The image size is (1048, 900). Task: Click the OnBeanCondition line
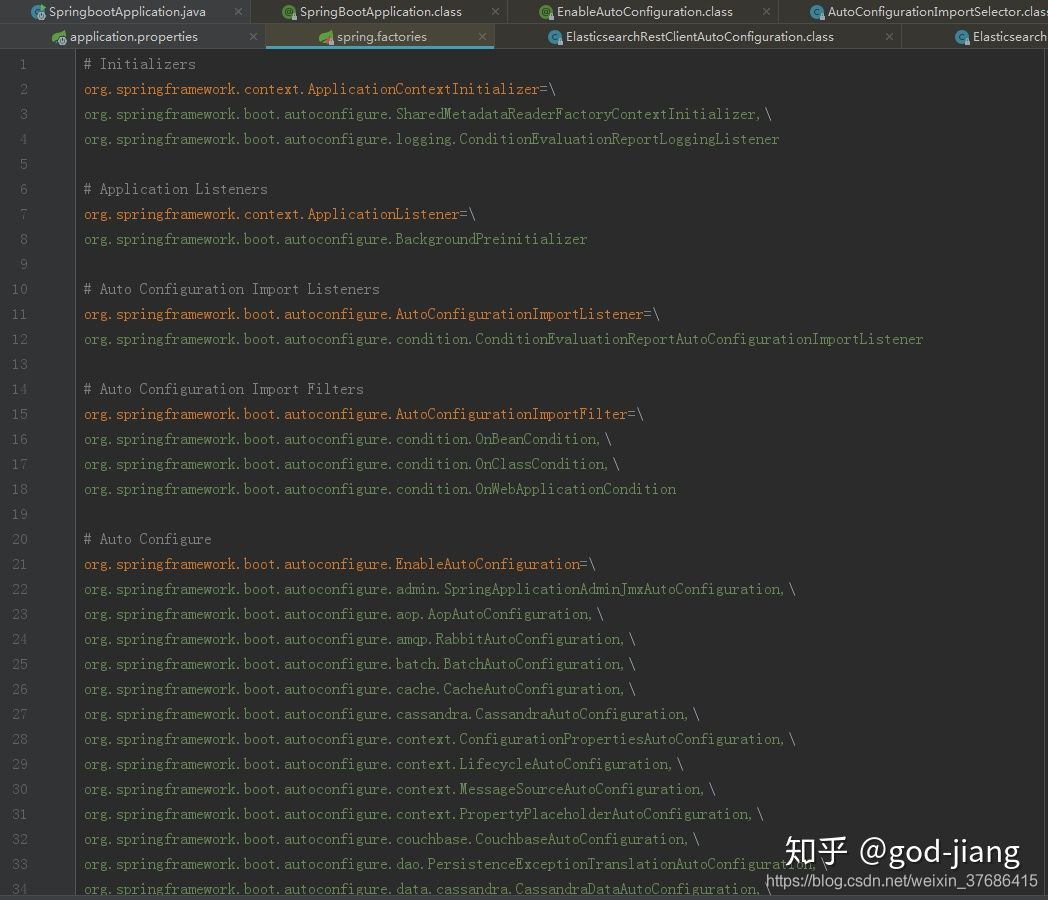(x=348, y=439)
